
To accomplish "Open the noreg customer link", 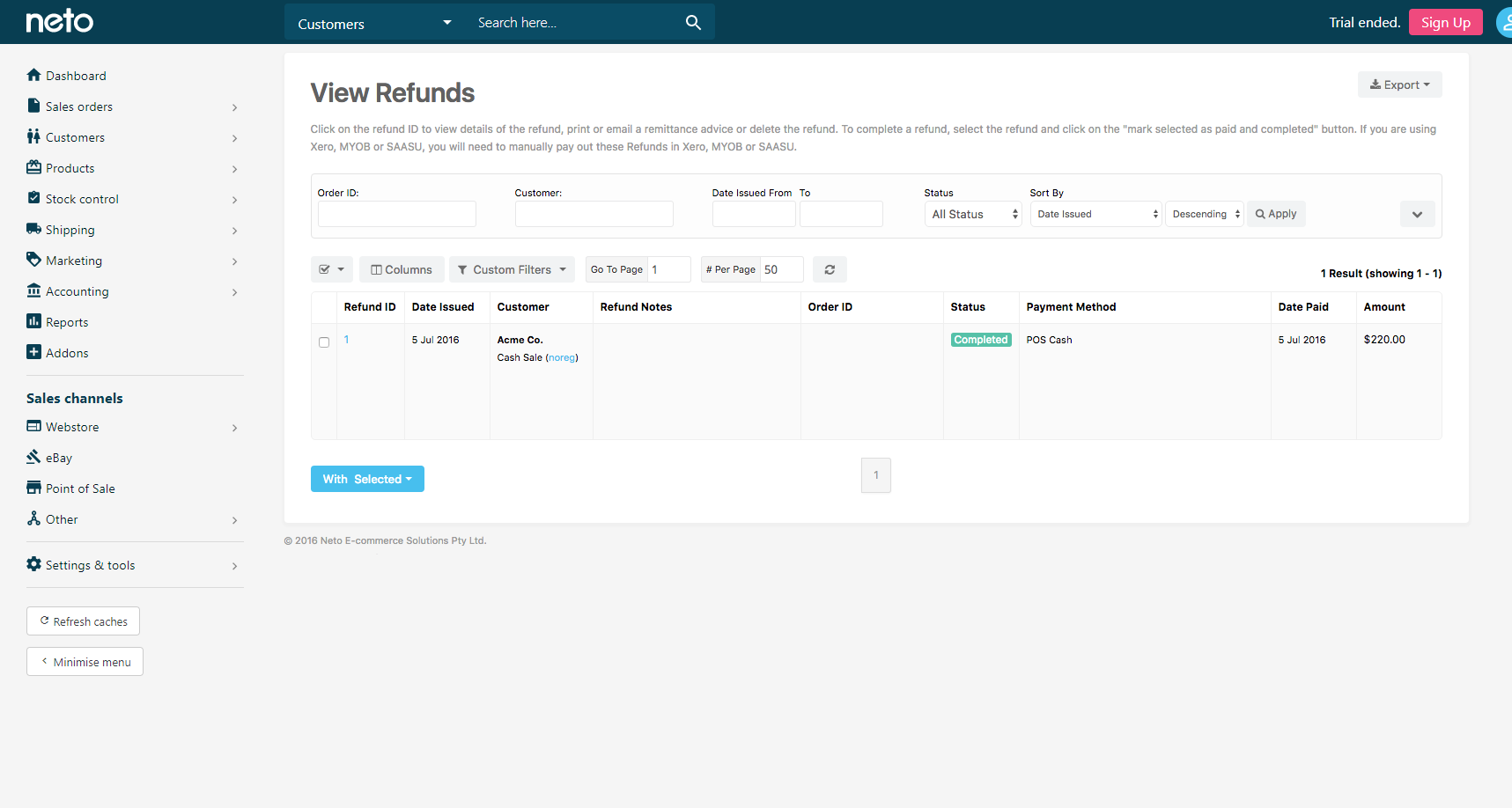I will click(562, 357).
